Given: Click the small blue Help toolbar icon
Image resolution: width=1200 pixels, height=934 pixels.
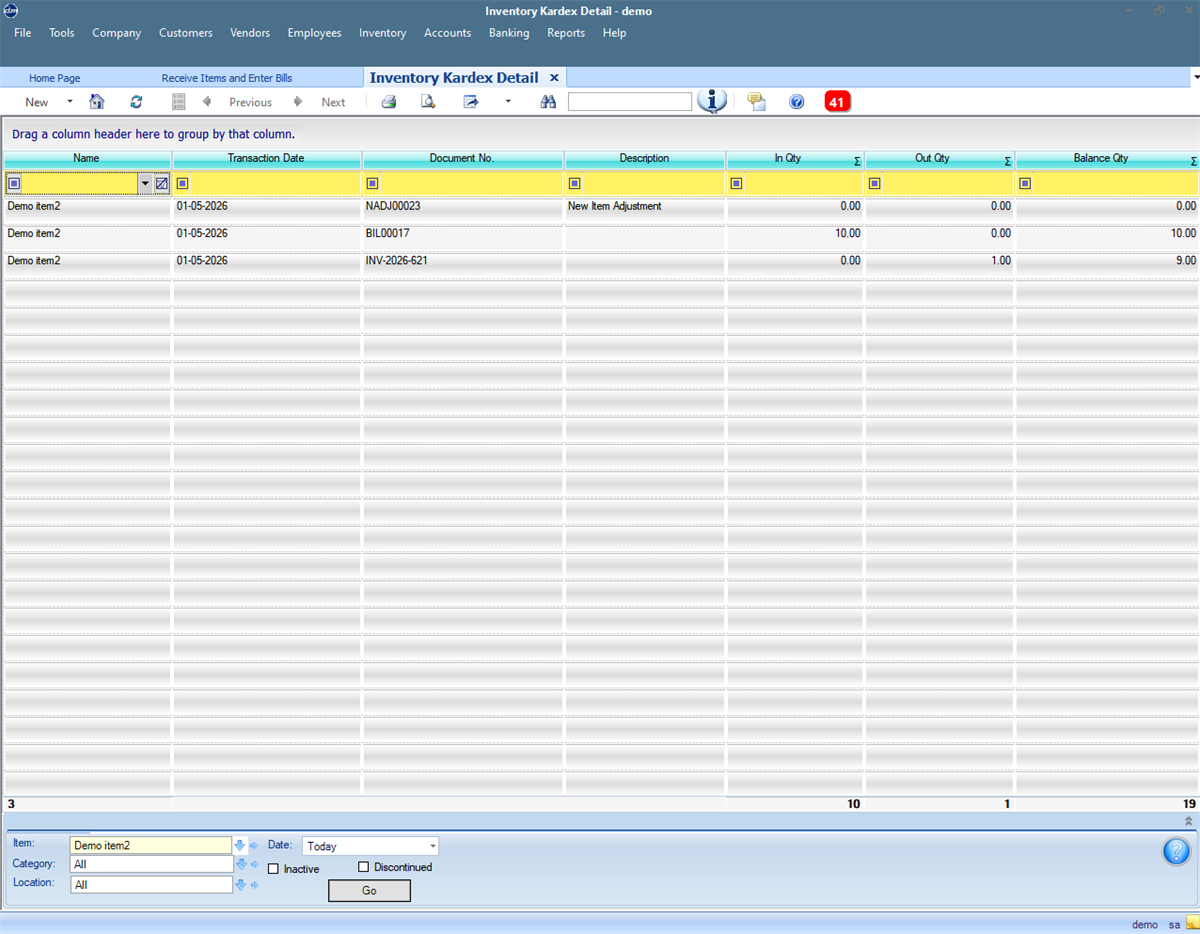Looking at the screenshot, I should [797, 102].
